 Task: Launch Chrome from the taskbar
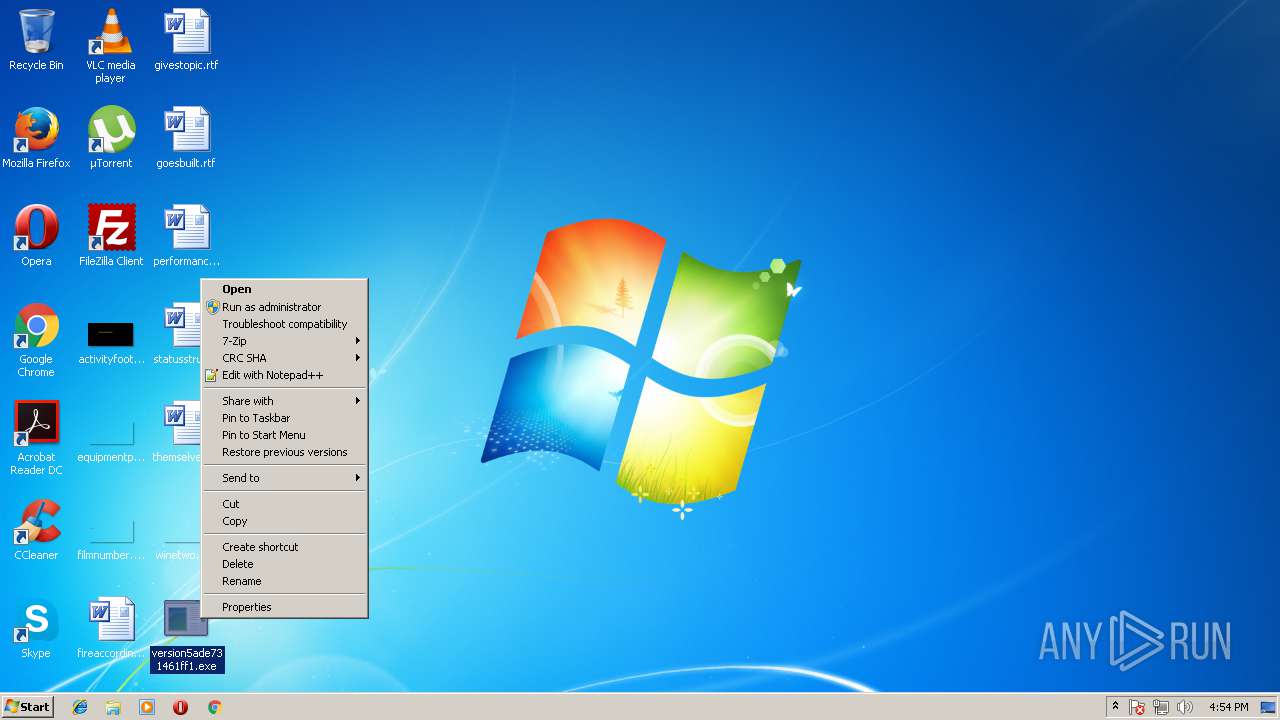tap(214, 707)
